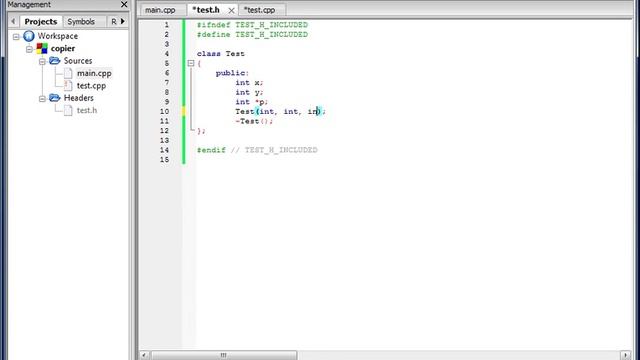Collapse the Sources folder
The width and height of the screenshot is (640, 360).
point(42,62)
